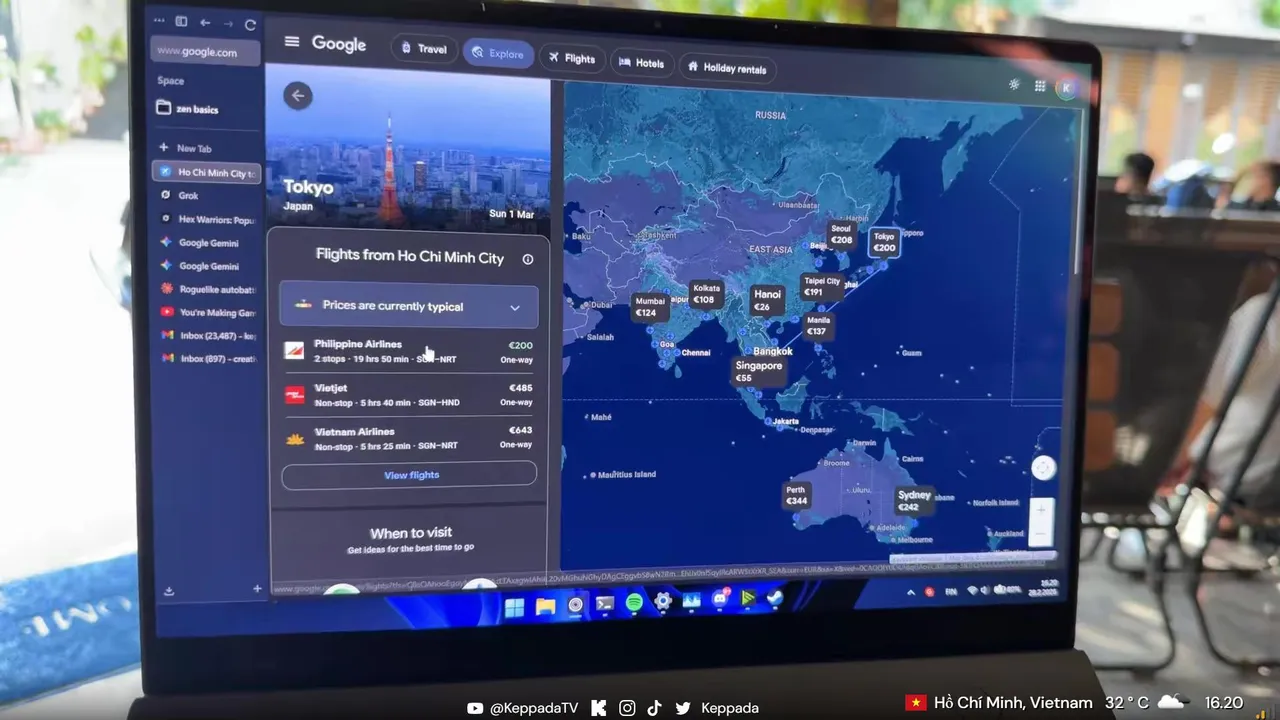Select the Philippine Airlines €200 flight

coord(409,351)
